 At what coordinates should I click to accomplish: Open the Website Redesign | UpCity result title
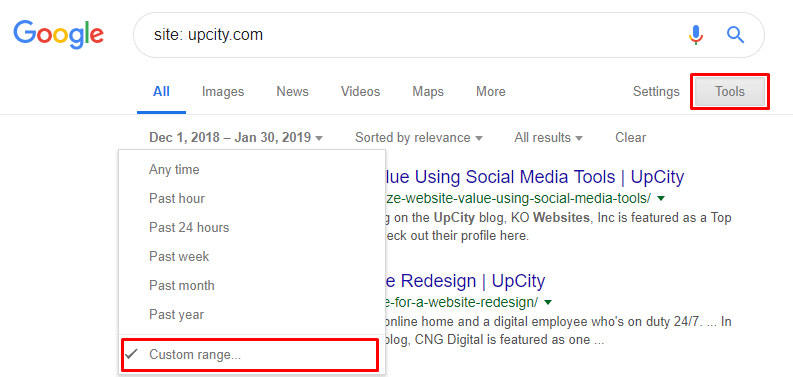pyautogui.click(x=465, y=281)
